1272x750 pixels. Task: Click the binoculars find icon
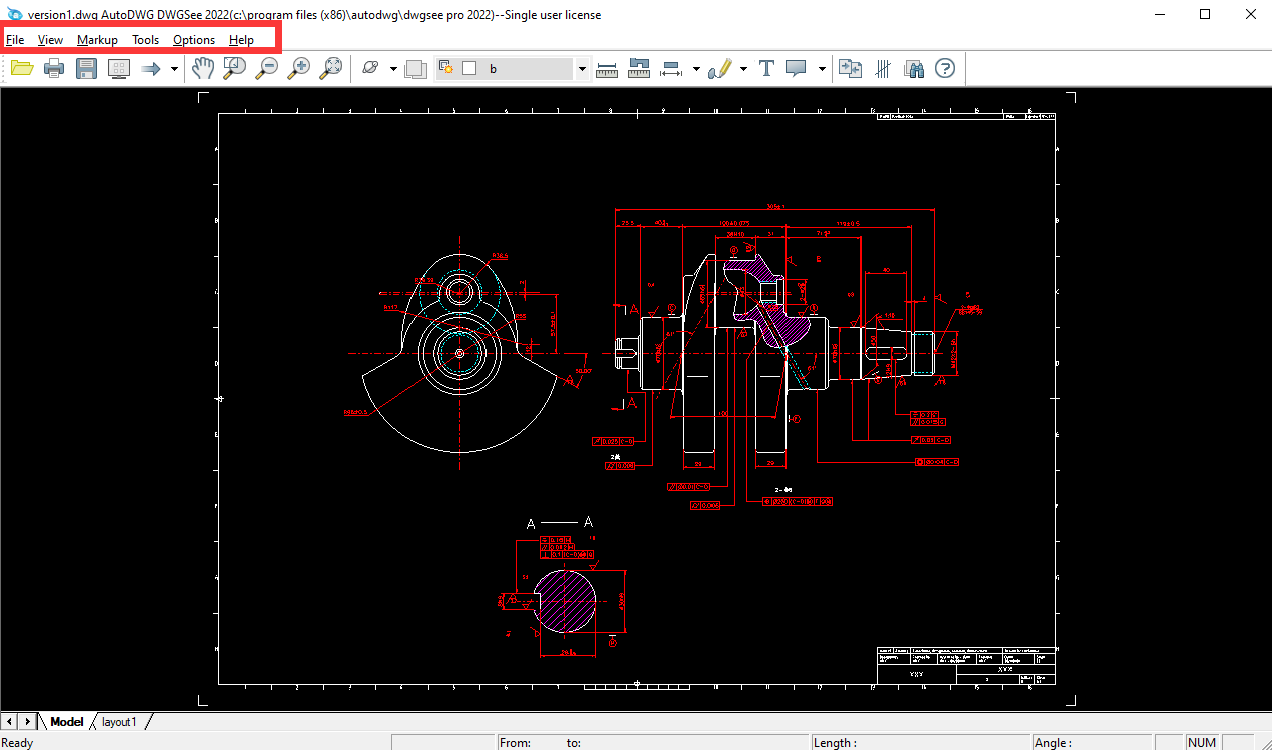(x=914, y=68)
